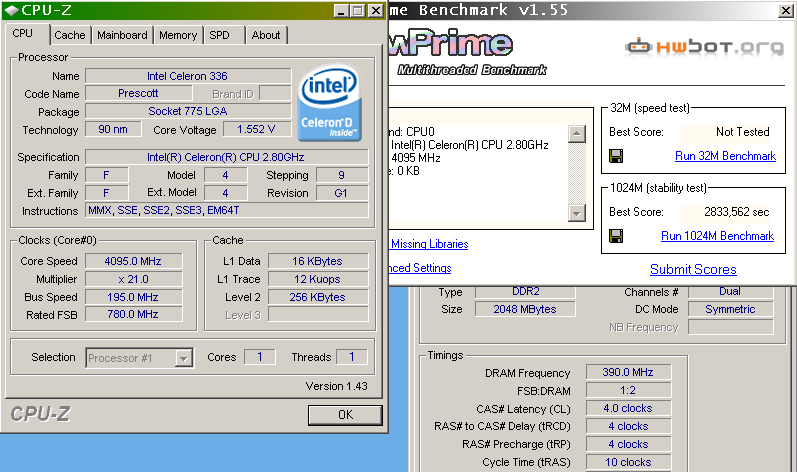Click the Submit Scores link

click(693, 269)
